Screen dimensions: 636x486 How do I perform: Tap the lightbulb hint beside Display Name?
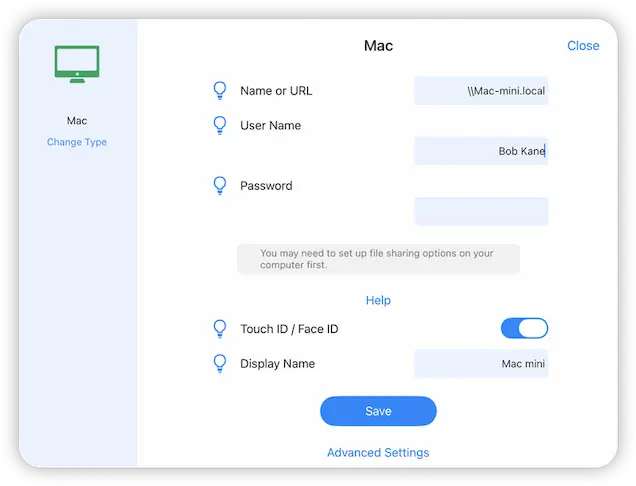pyautogui.click(x=220, y=364)
